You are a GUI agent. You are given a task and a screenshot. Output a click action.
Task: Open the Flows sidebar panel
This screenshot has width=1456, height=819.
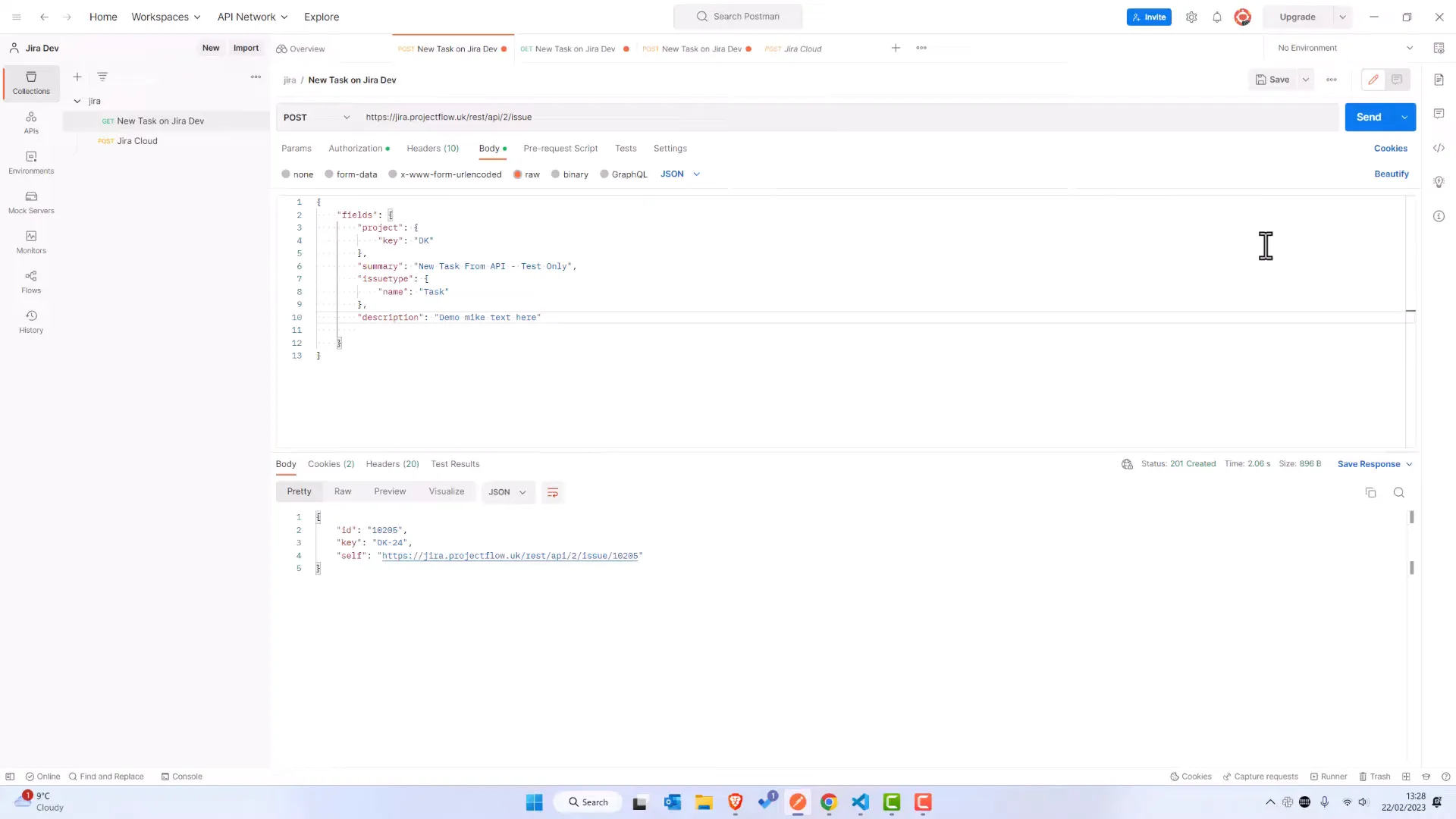(x=31, y=282)
